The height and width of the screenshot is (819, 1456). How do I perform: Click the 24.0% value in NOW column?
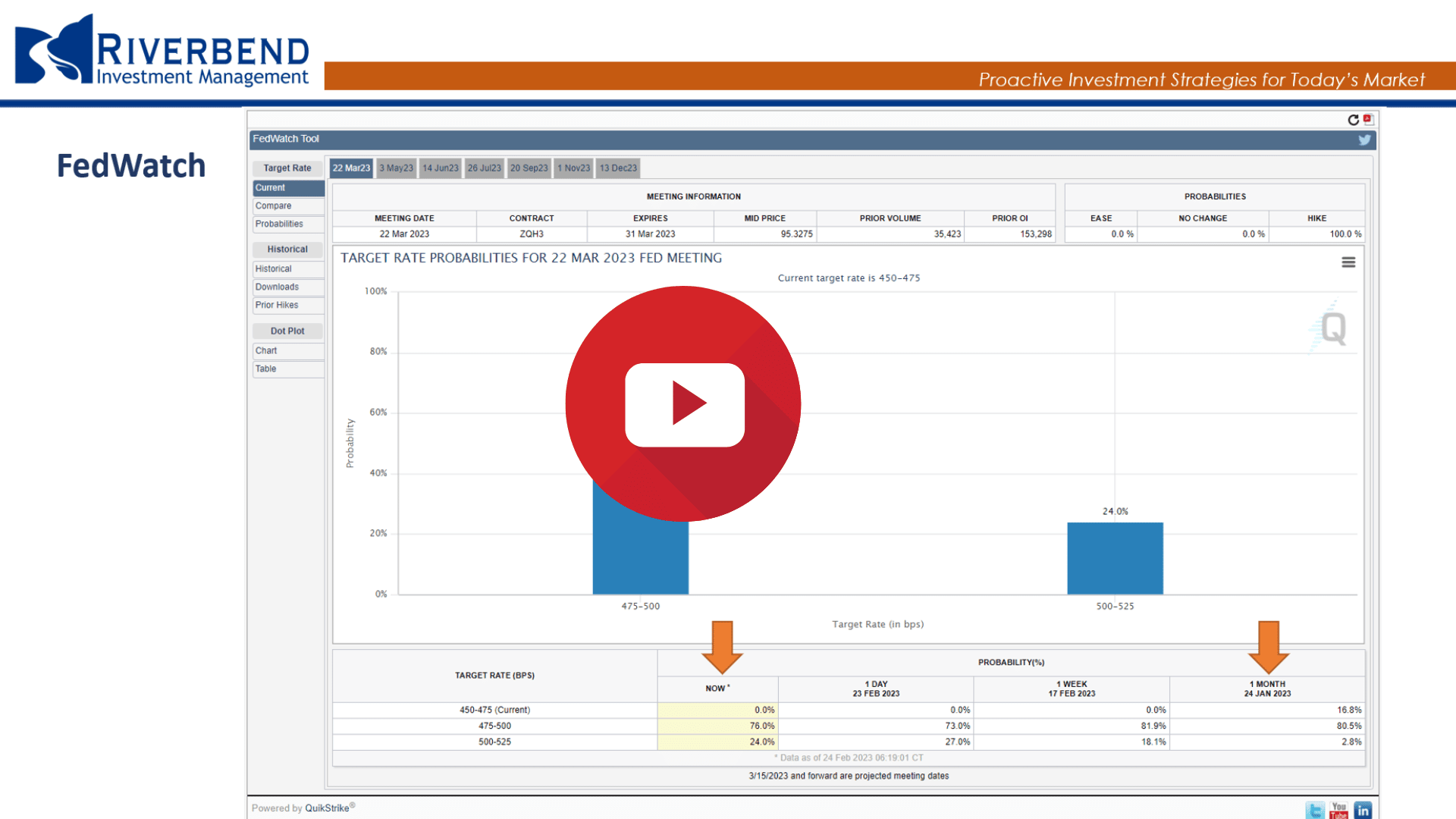pos(762,742)
